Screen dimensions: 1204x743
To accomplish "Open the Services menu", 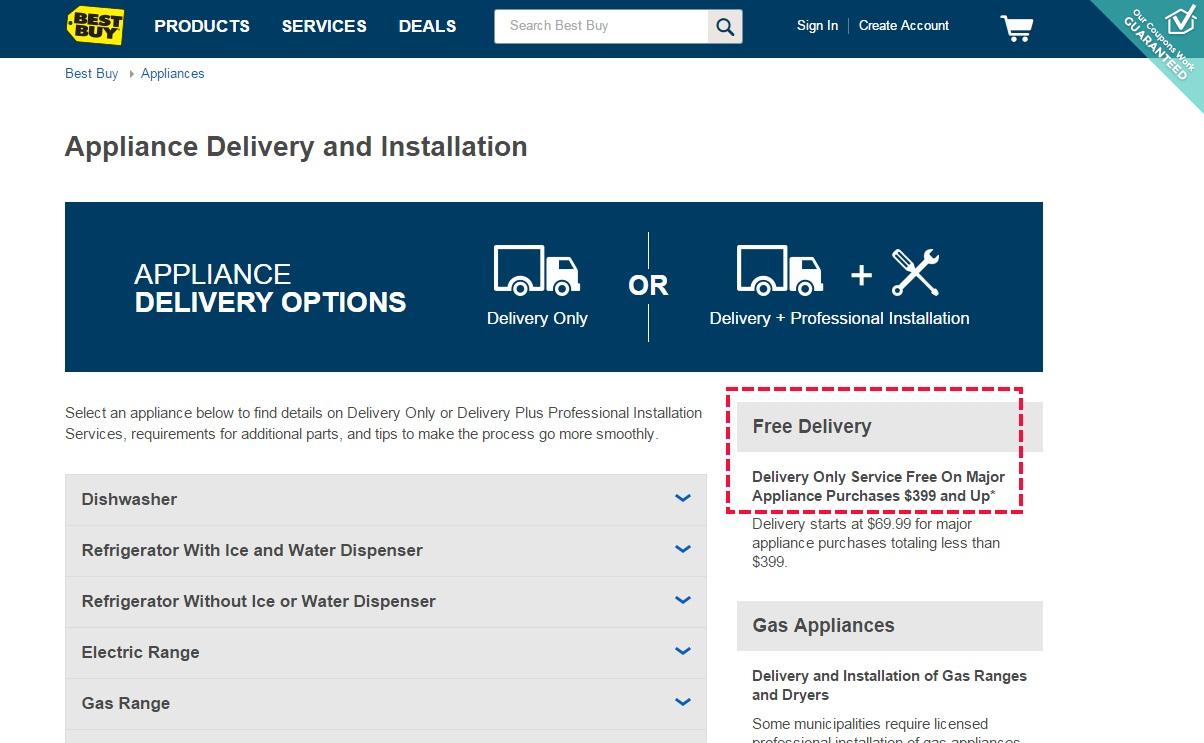I will [324, 26].
